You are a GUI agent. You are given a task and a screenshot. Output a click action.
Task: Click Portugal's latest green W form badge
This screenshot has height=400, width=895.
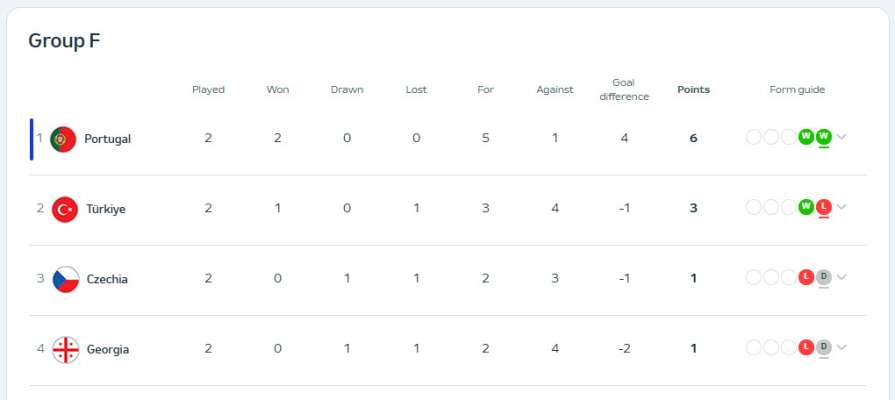[824, 137]
